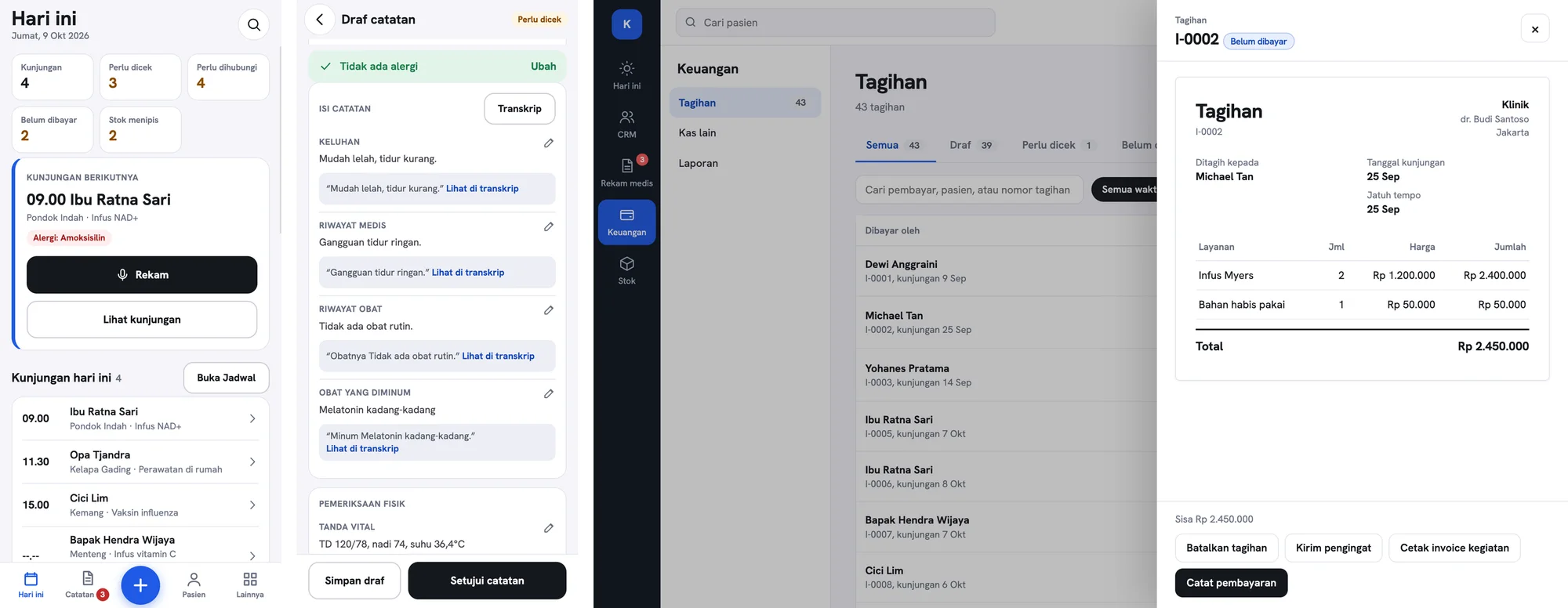Click the invoice search field in Tagihan
This screenshot has height=608, width=1568.
pyautogui.click(x=969, y=190)
